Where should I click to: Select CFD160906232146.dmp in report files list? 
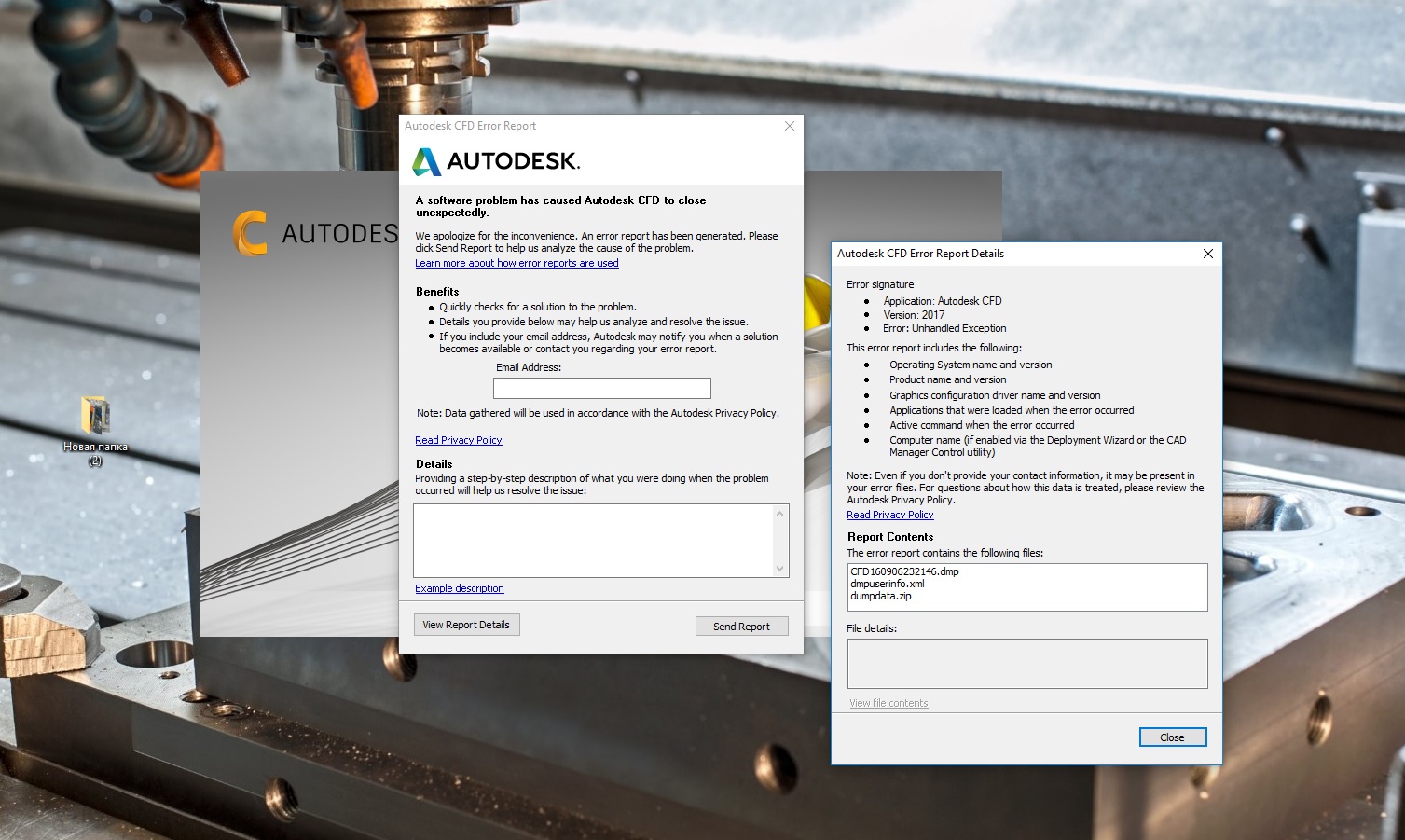click(x=904, y=571)
